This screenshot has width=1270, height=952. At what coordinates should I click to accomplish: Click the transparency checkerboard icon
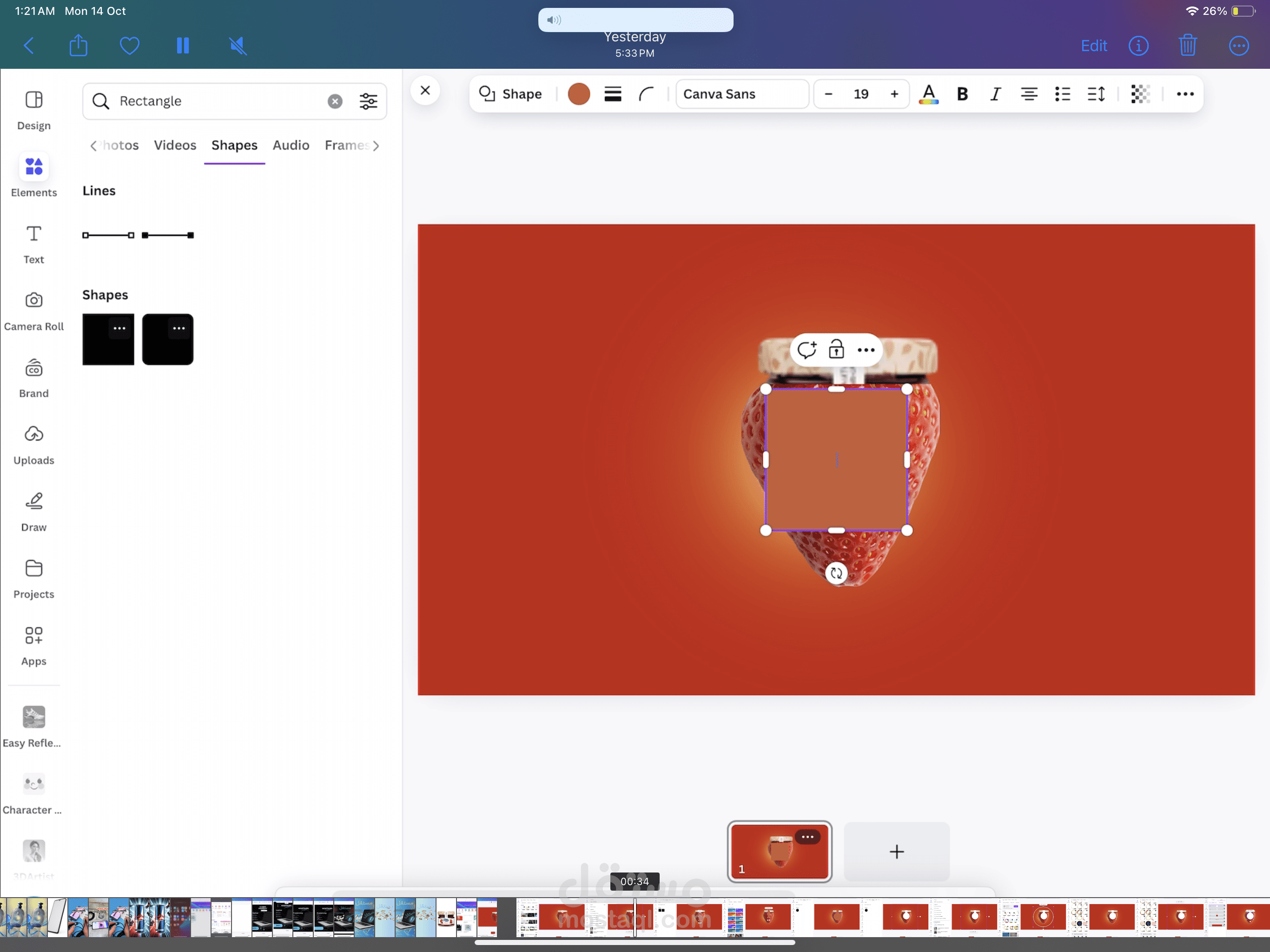point(1140,94)
